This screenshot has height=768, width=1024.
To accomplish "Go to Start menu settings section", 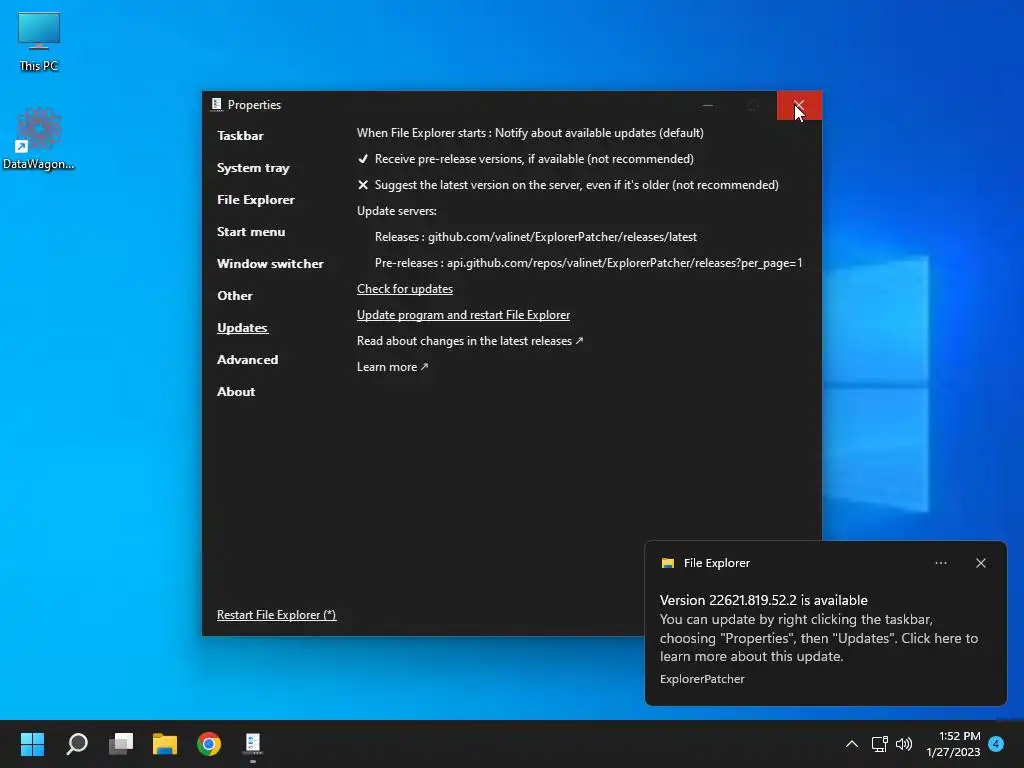I will 251,232.
